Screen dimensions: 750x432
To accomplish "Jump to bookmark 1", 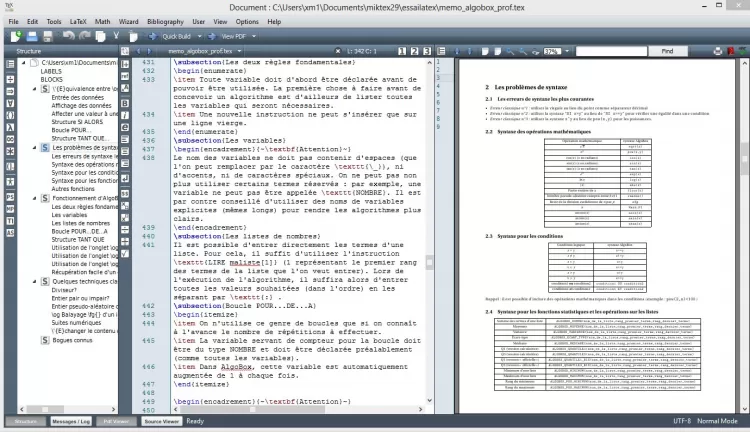I will click(400, 50).
